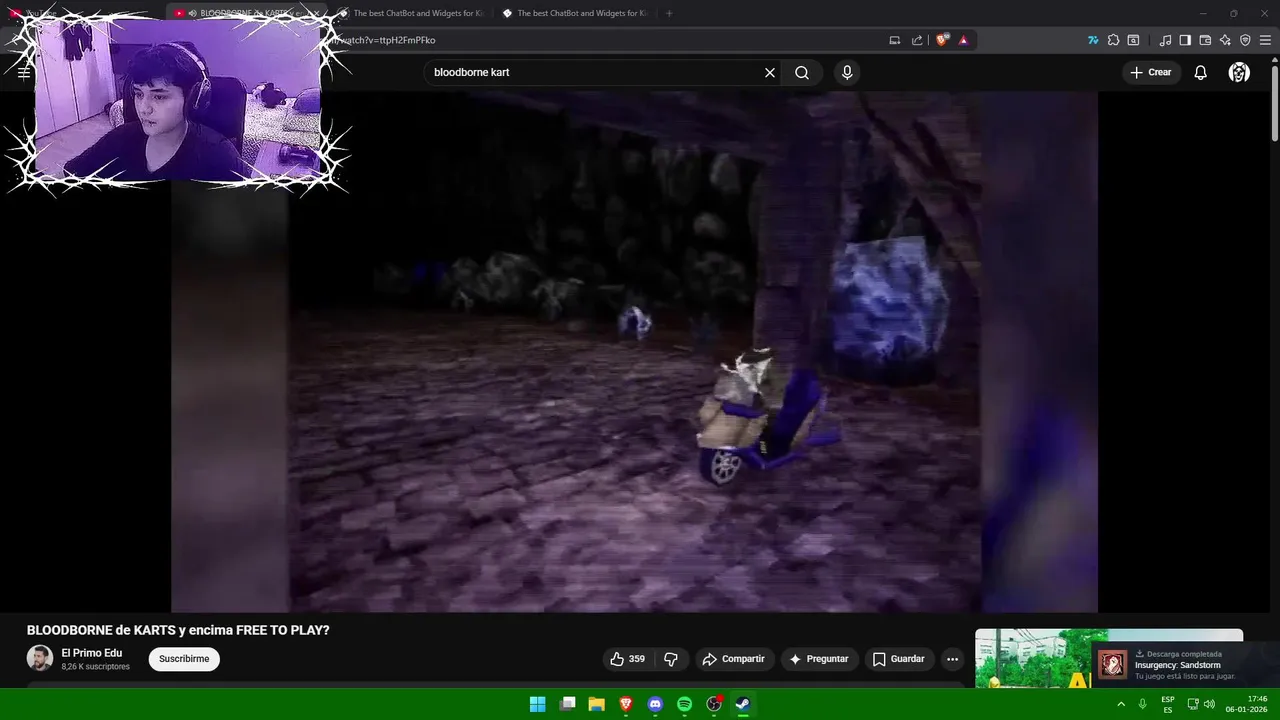
Task: Save video with the Guardar button
Action: (899, 659)
